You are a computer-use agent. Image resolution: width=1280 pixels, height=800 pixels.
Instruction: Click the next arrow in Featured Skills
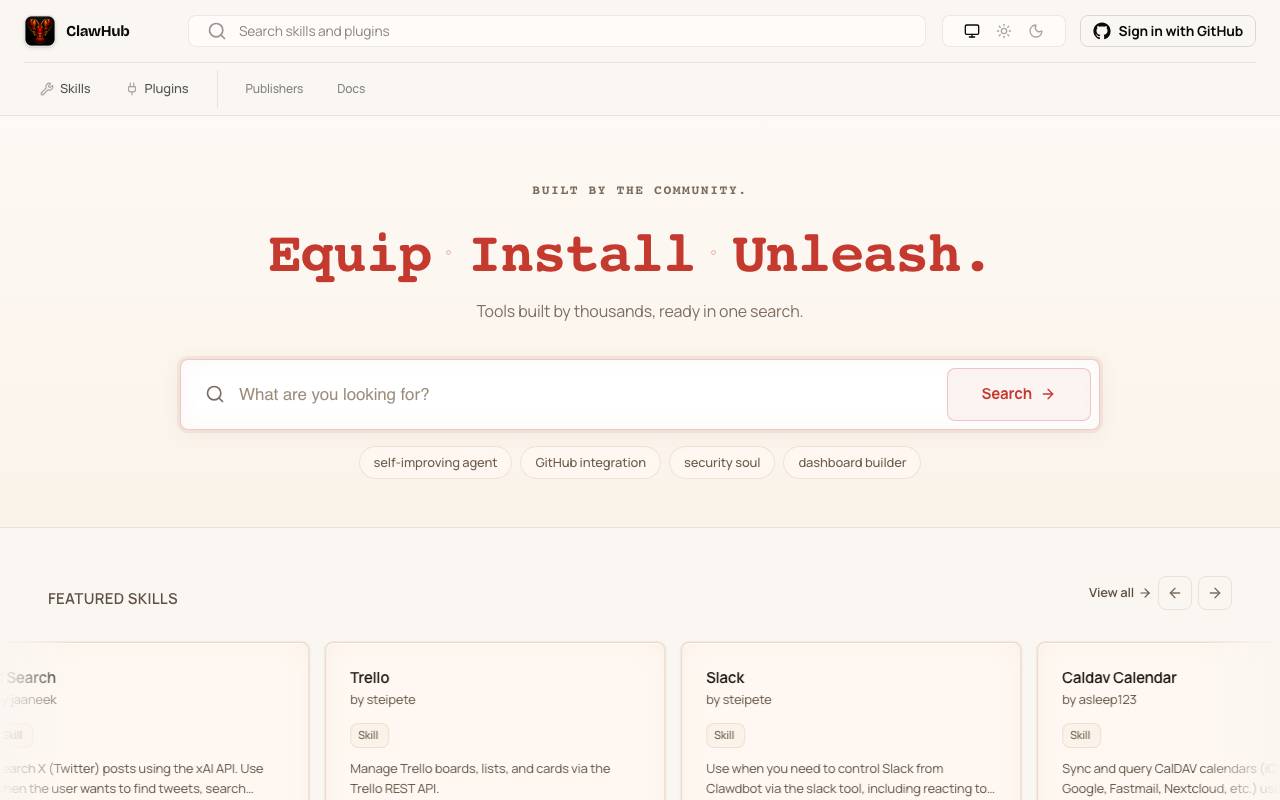point(1215,593)
